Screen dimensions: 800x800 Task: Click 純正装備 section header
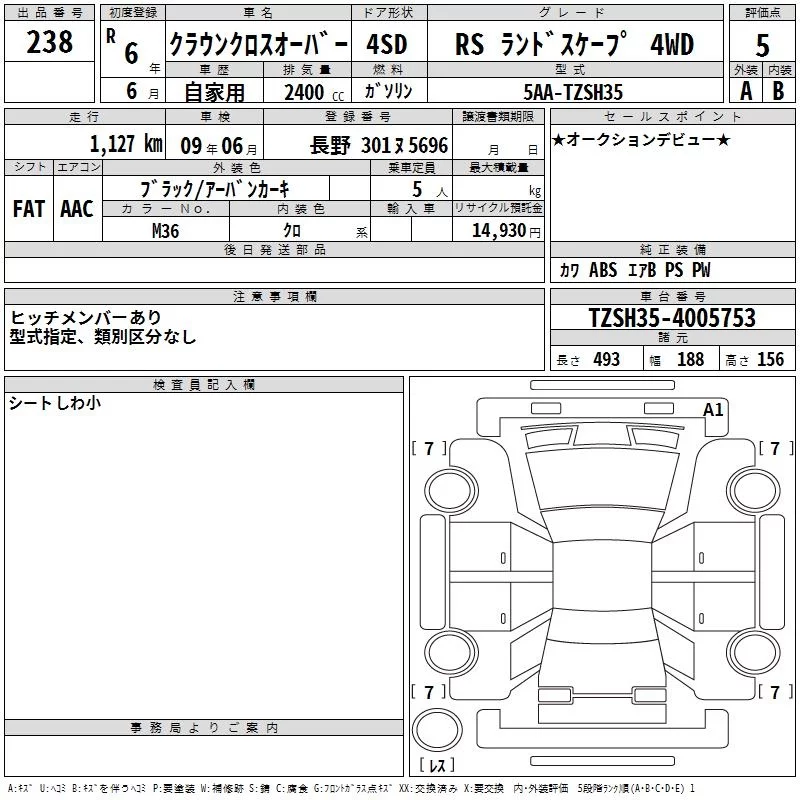673,249
